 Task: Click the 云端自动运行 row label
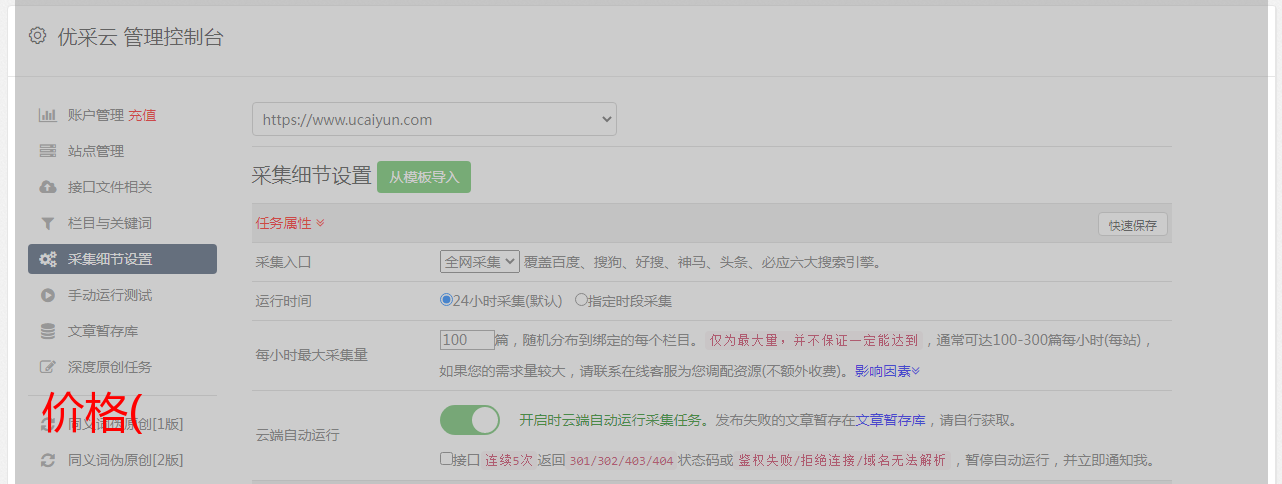[298, 435]
